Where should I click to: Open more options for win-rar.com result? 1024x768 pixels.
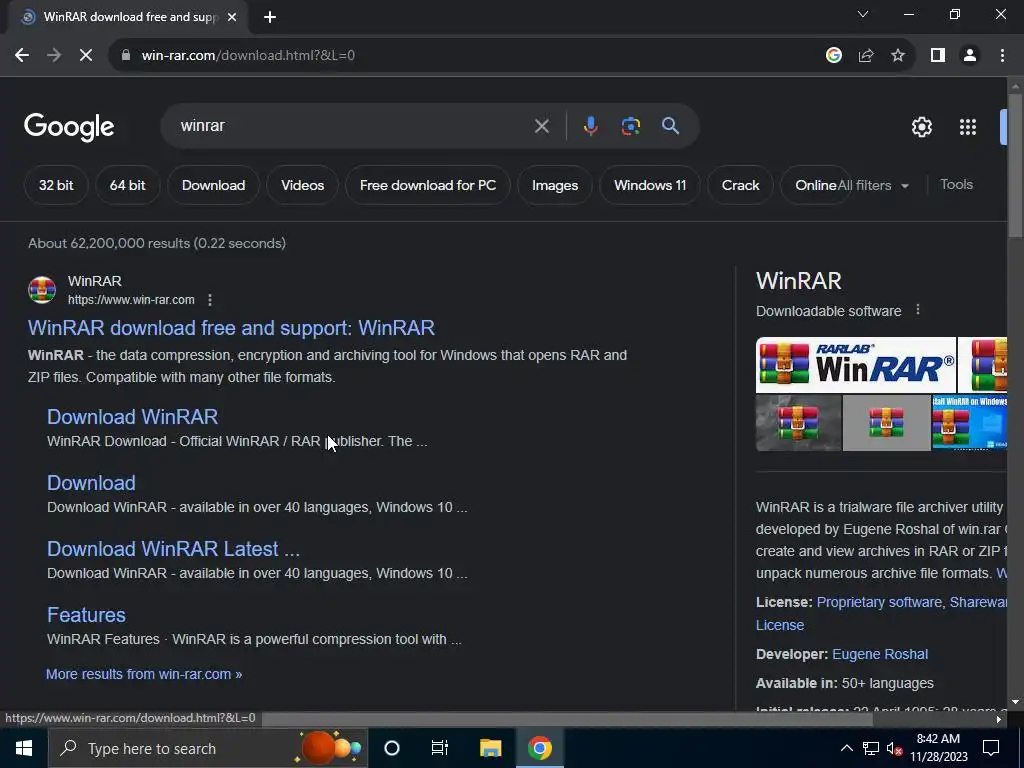210,300
